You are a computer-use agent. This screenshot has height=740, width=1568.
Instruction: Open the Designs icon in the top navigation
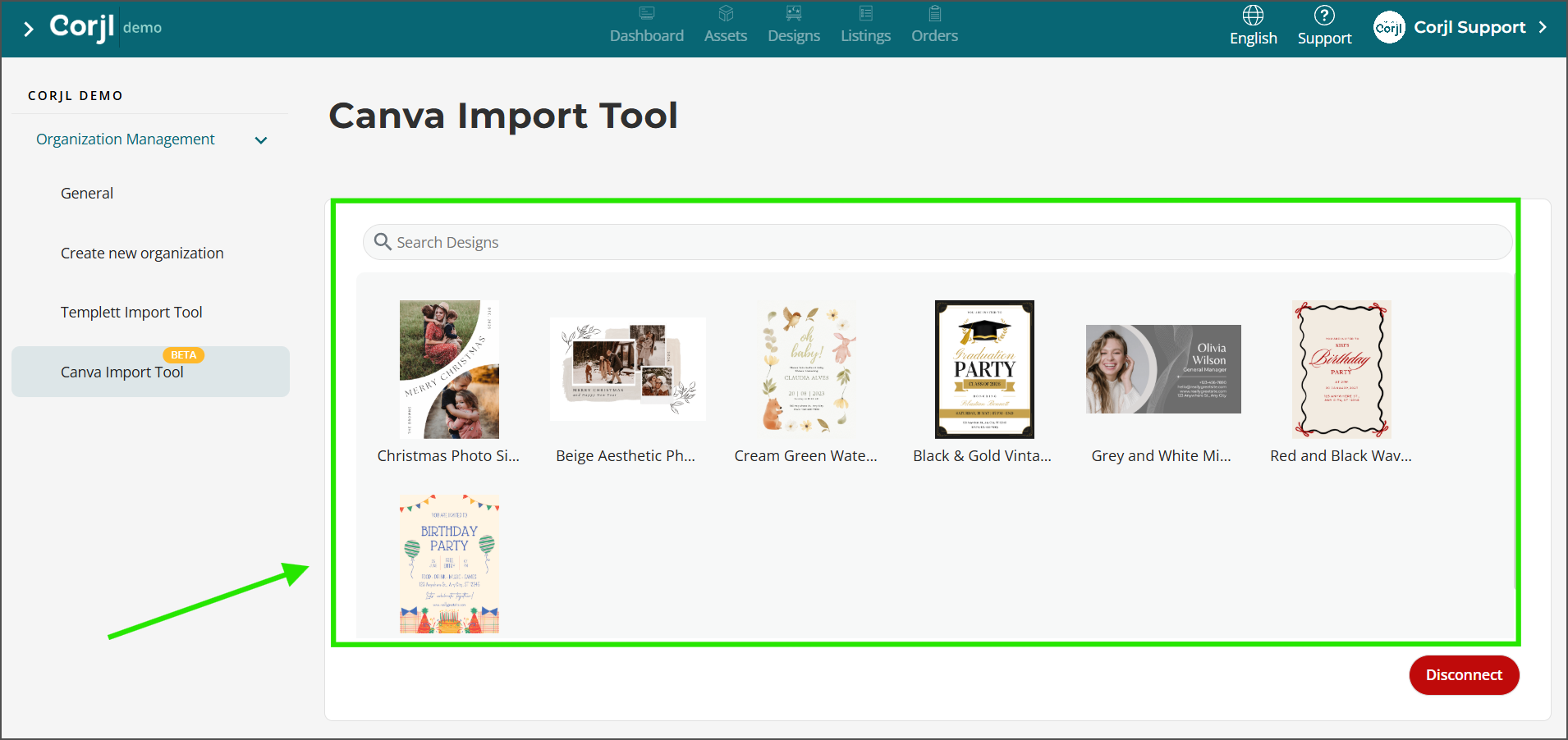[794, 13]
